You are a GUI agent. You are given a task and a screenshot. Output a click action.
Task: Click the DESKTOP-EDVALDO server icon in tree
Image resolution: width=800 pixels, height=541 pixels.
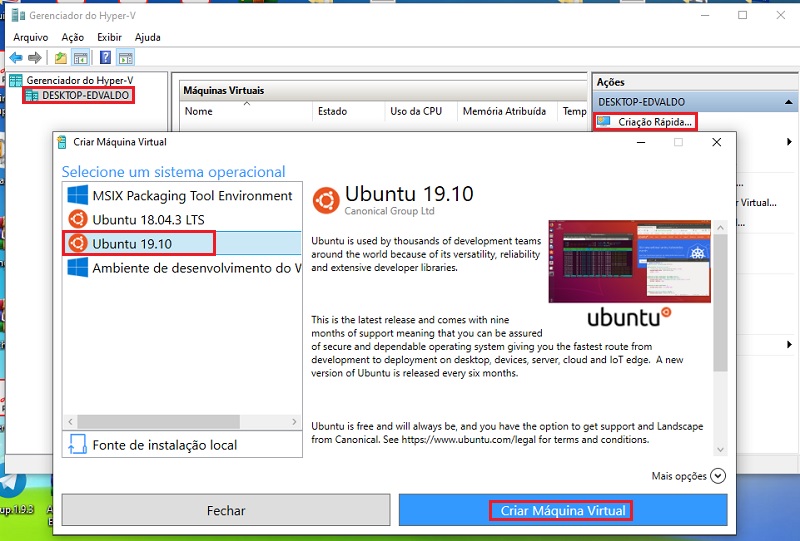pos(32,95)
